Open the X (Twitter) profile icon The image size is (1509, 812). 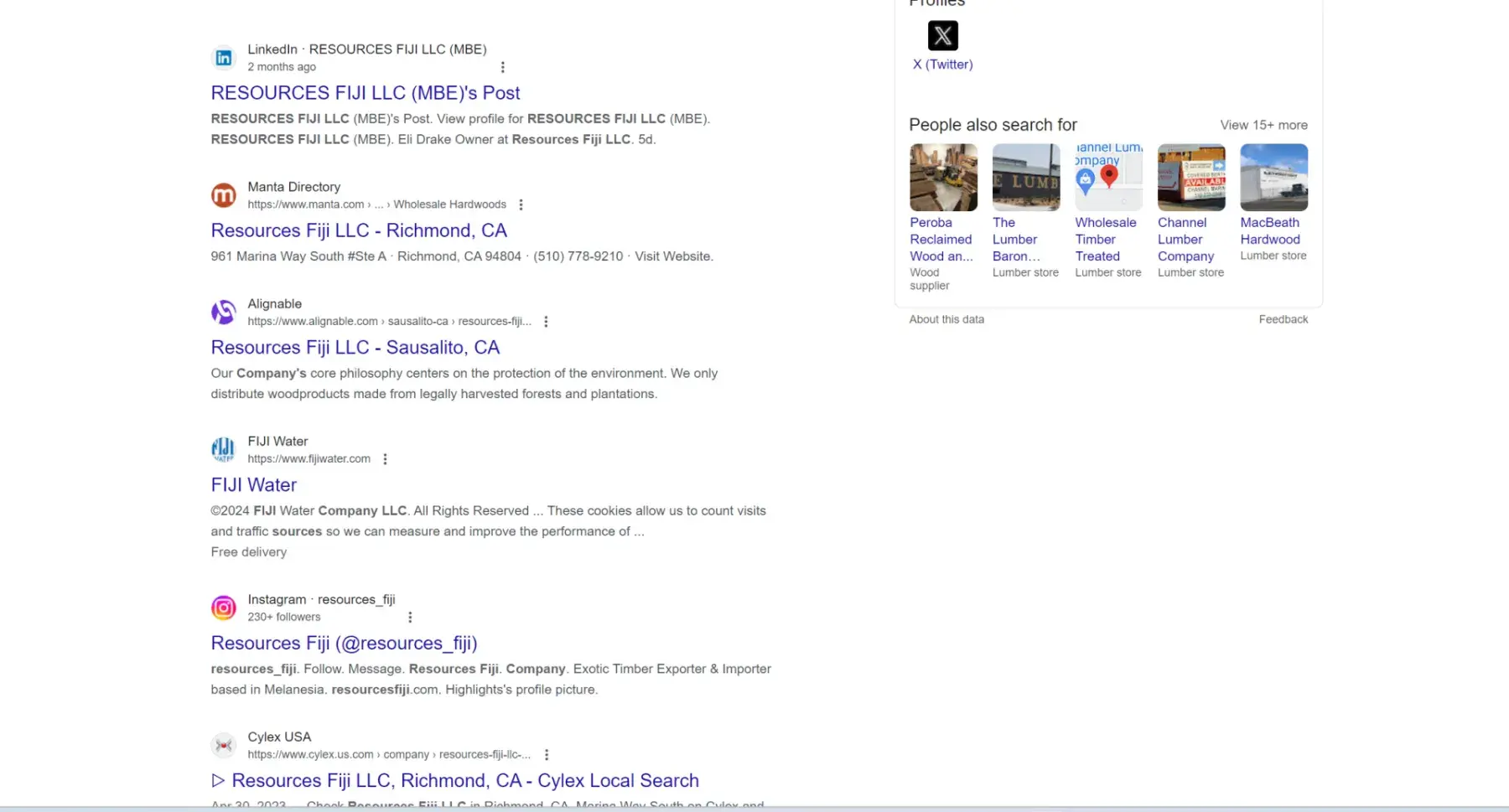pos(942,36)
